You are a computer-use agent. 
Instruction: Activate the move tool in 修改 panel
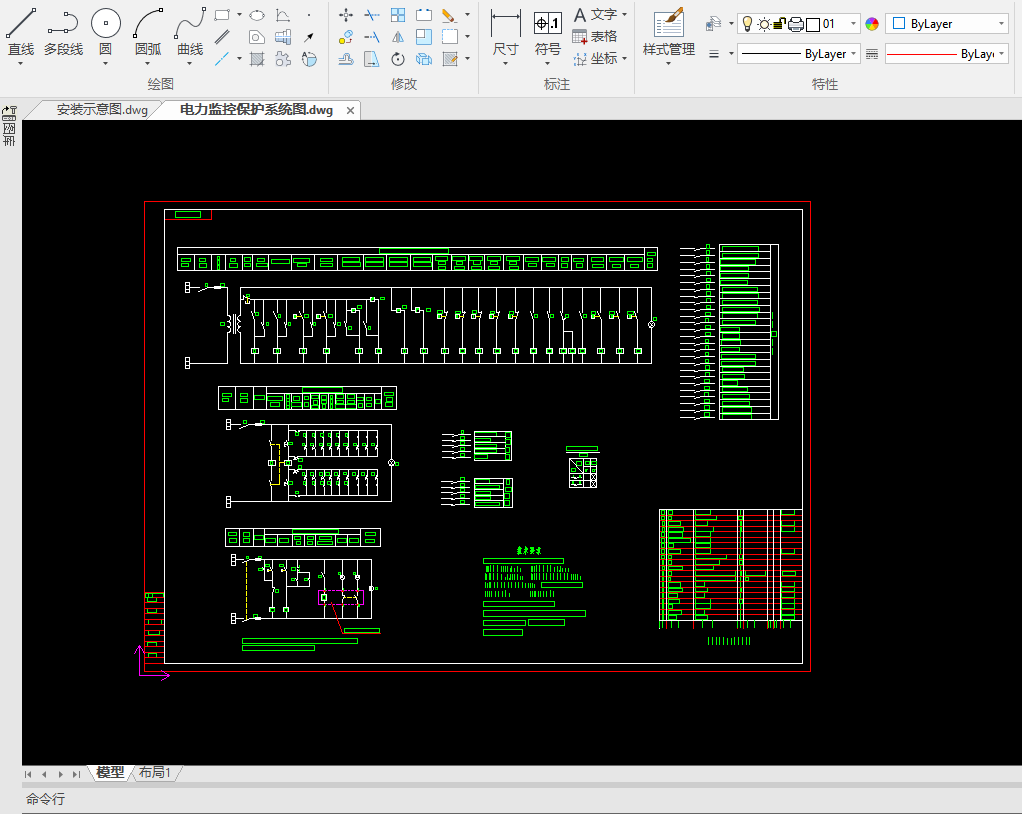[x=346, y=15]
